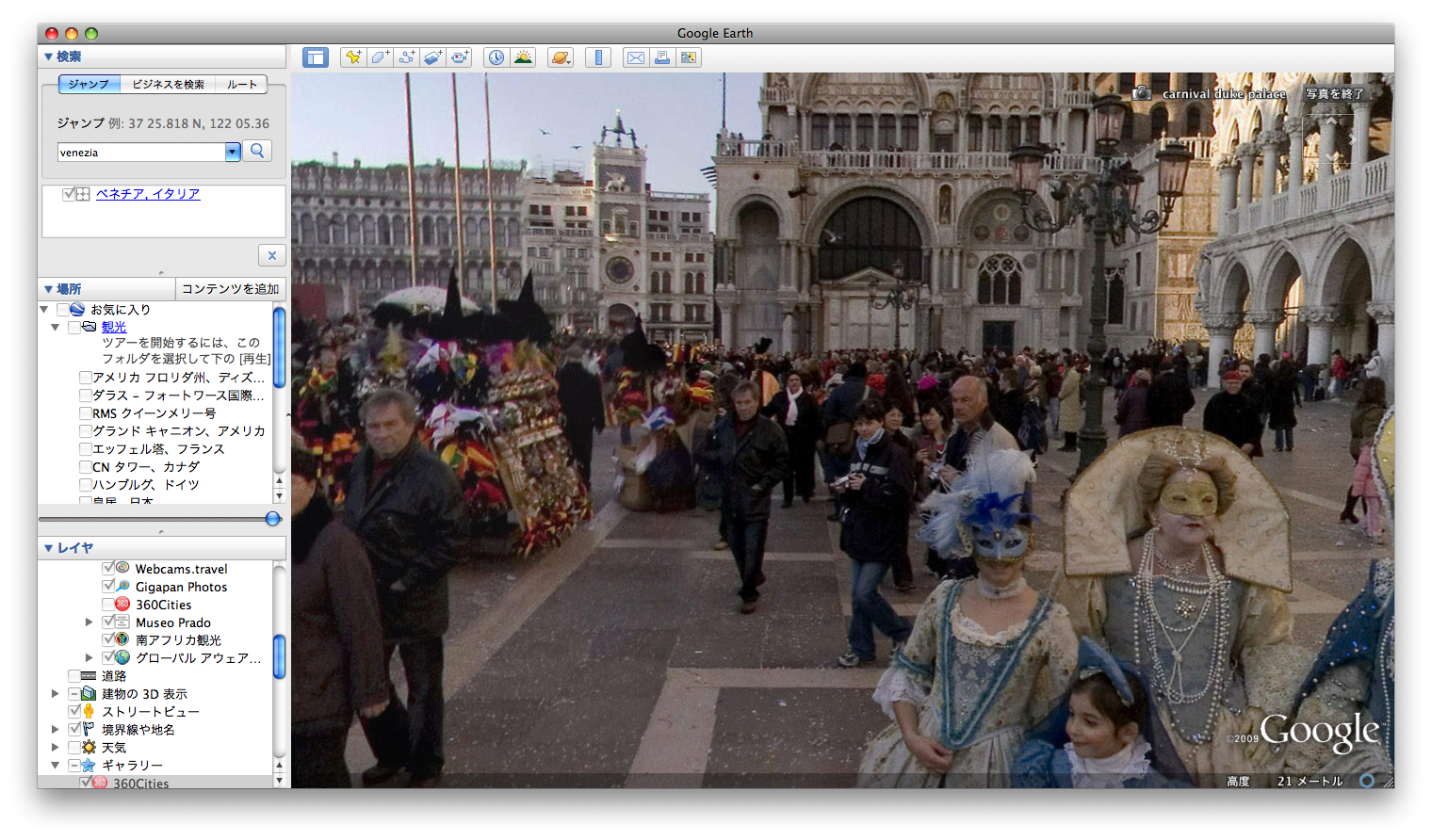Add a path using the toolbar
The image size is (1432, 840).
(x=406, y=57)
